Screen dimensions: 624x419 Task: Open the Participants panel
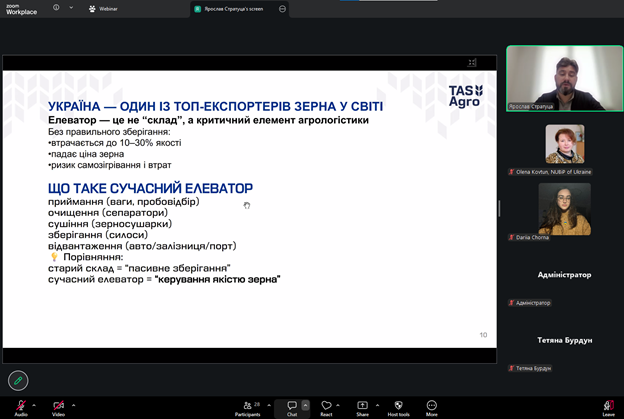pos(248,408)
